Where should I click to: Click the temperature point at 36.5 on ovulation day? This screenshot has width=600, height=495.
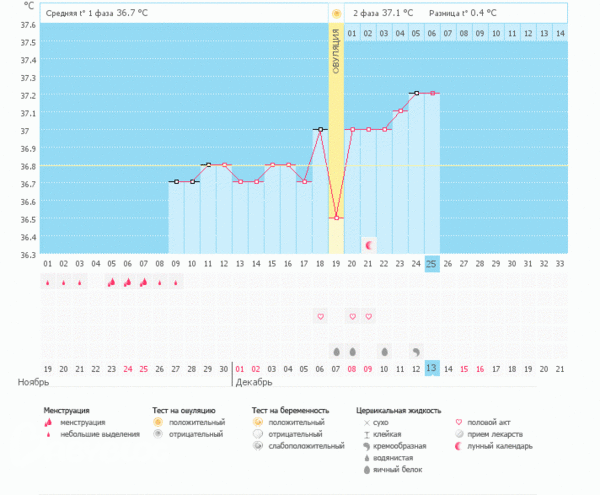(x=336, y=217)
